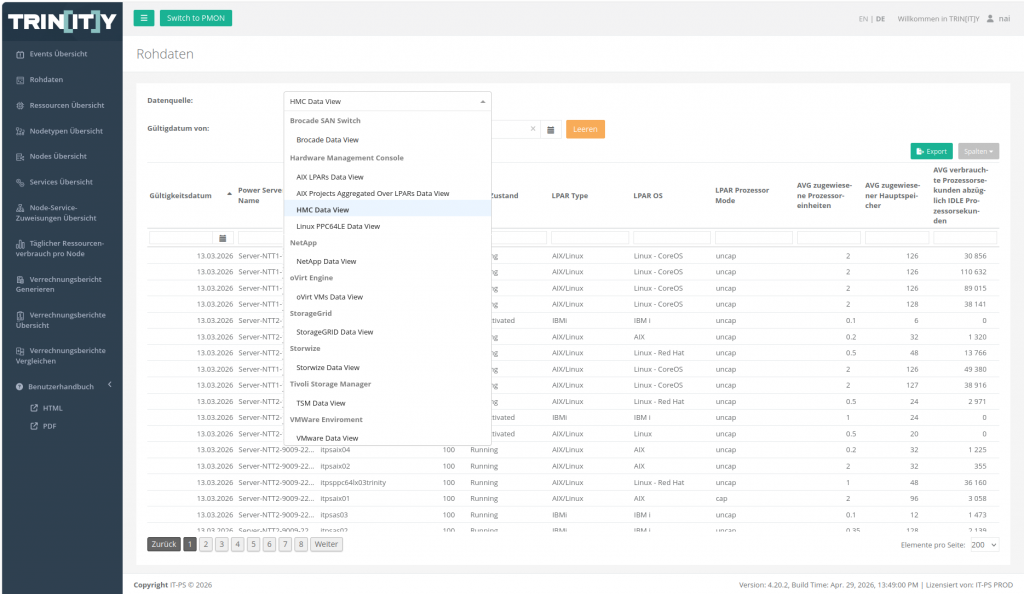Click the Events Übersicht sidebar icon
This screenshot has height=594, width=1024.
tap(20, 54)
